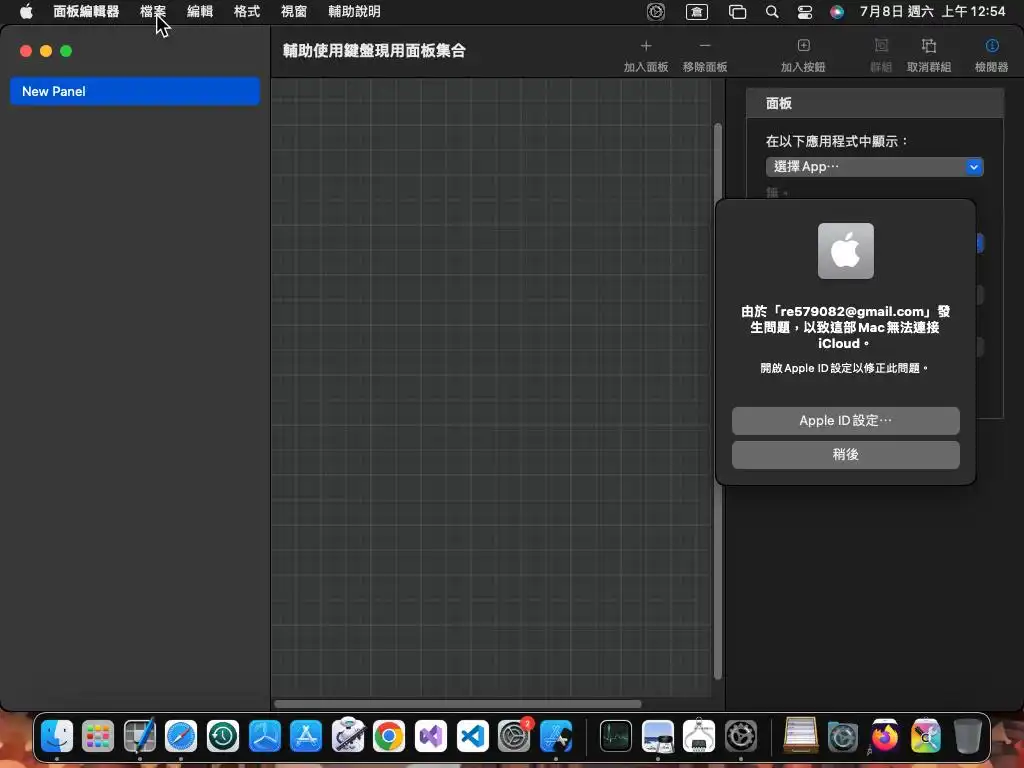Open System Information chip icon in Dock

click(699, 736)
